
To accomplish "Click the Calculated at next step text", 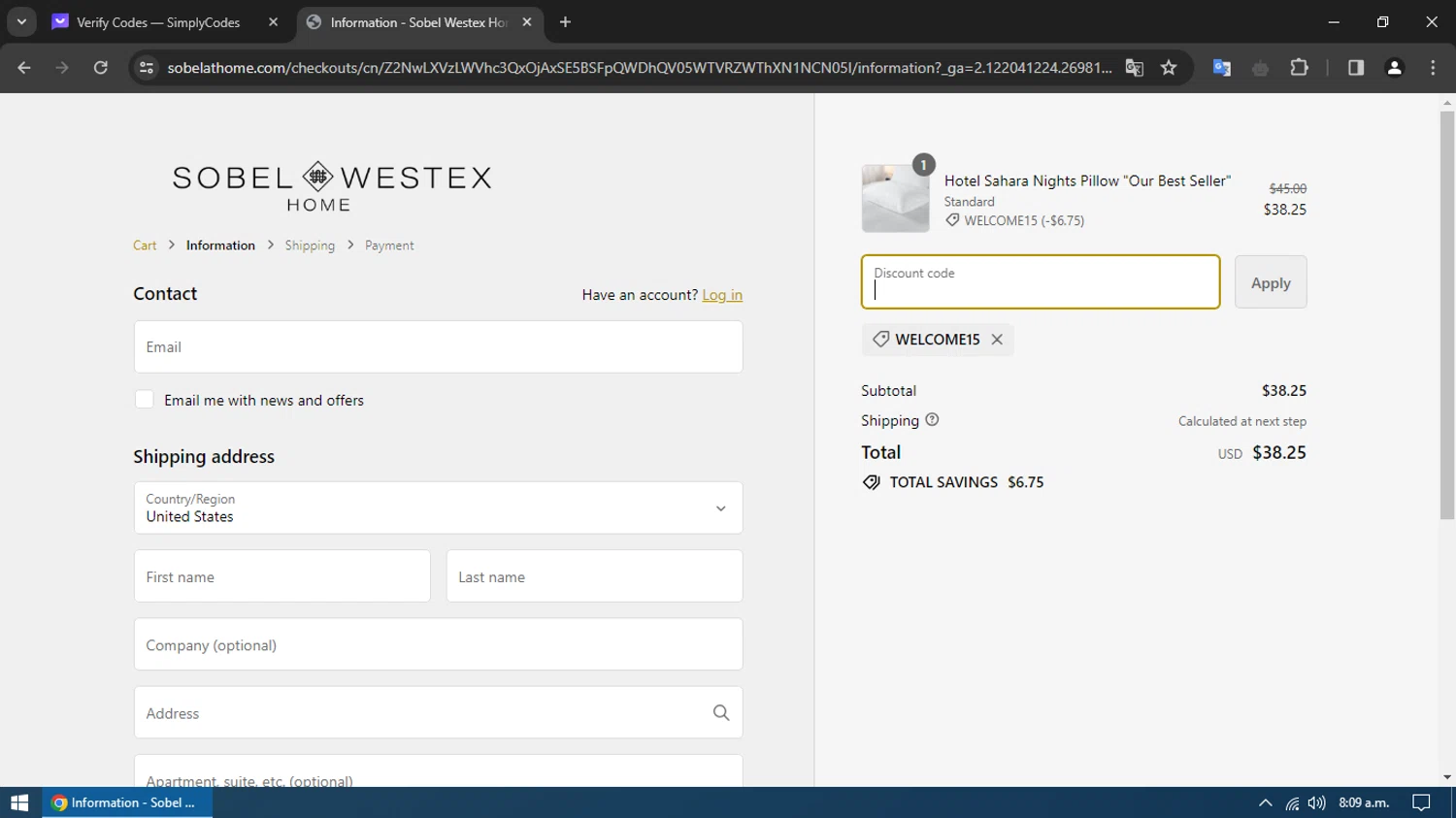I will (1242, 421).
